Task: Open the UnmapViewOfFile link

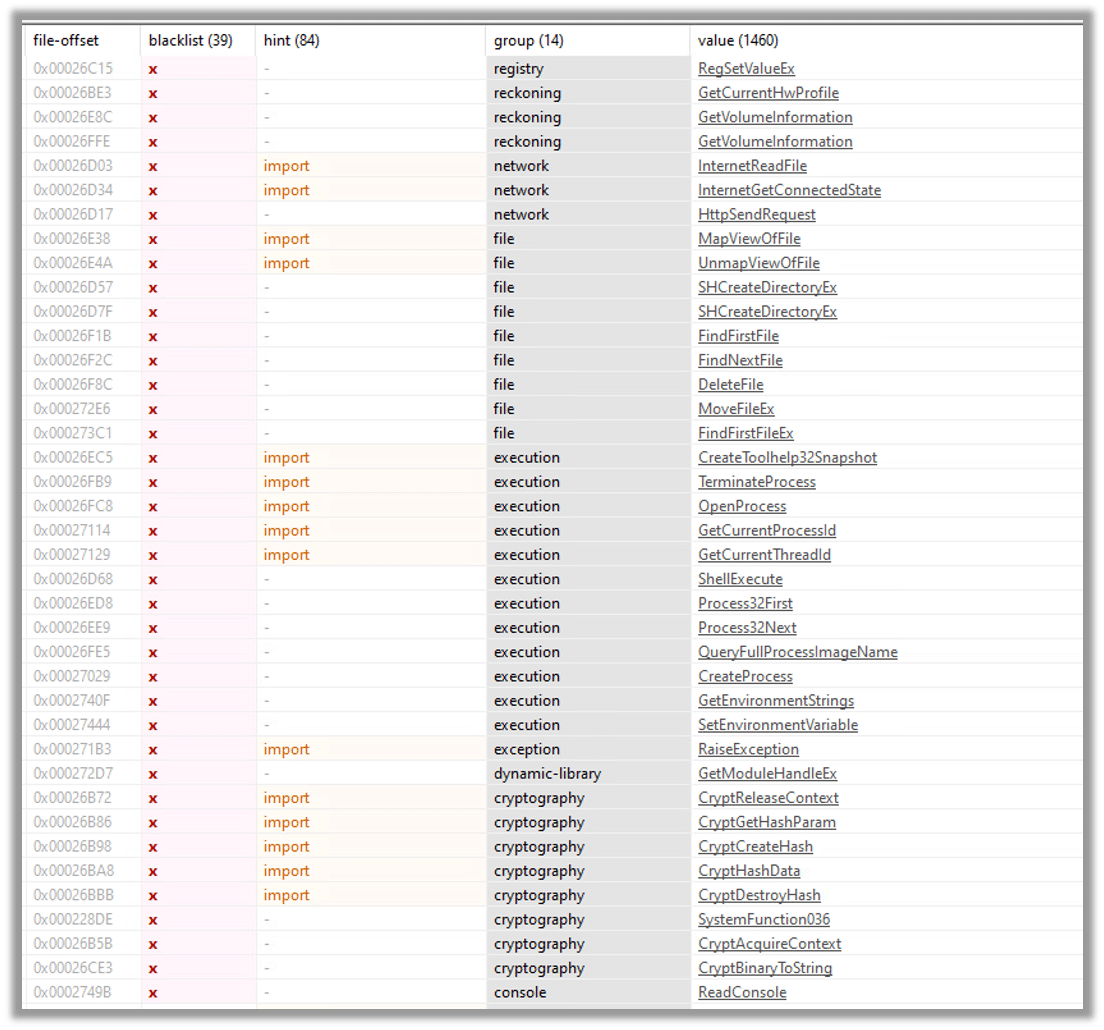Action: [758, 263]
